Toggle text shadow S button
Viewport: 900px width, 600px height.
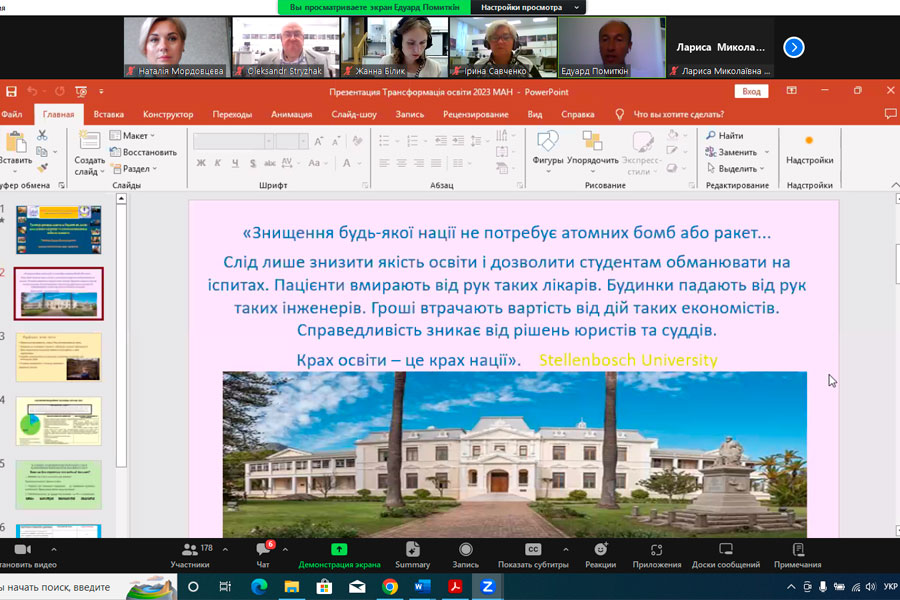[253, 163]
